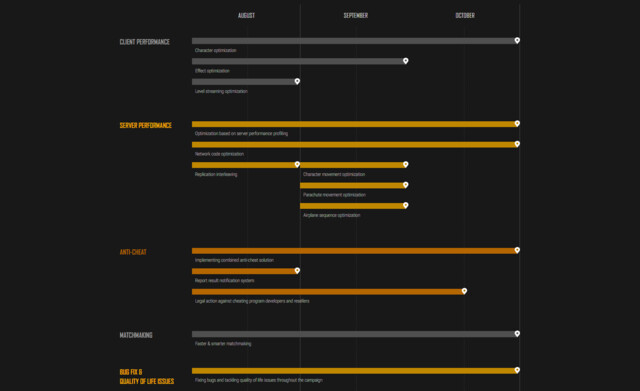Click pin marker of server performance profiling bar
The height and width of the screenshot is (391, 640).
pyautogui.click(x=517, y=123)
